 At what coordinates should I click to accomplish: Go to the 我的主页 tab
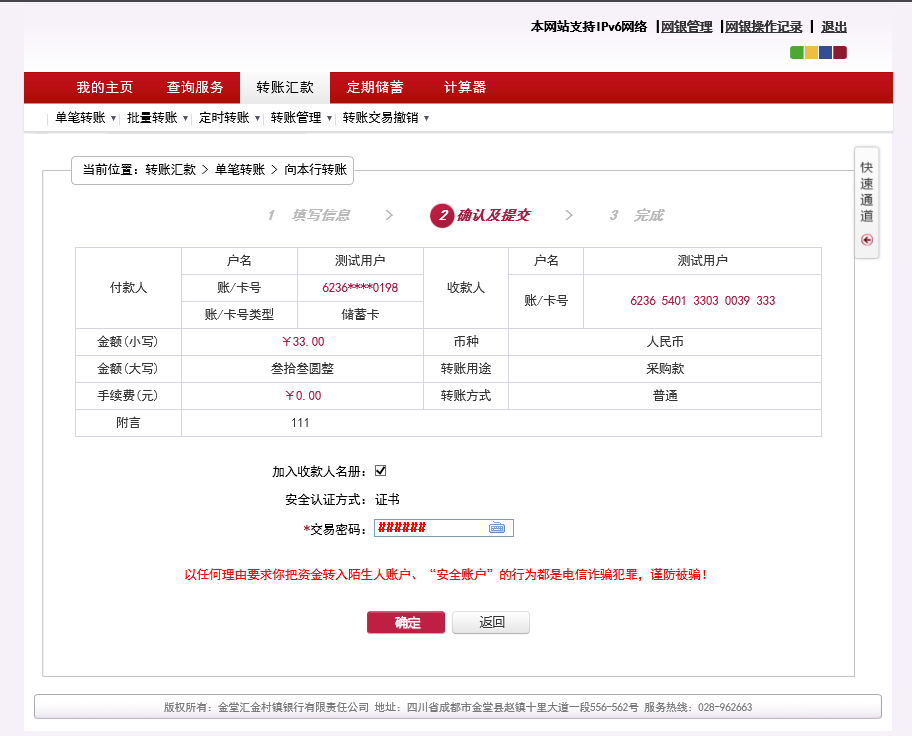[105, 87]
